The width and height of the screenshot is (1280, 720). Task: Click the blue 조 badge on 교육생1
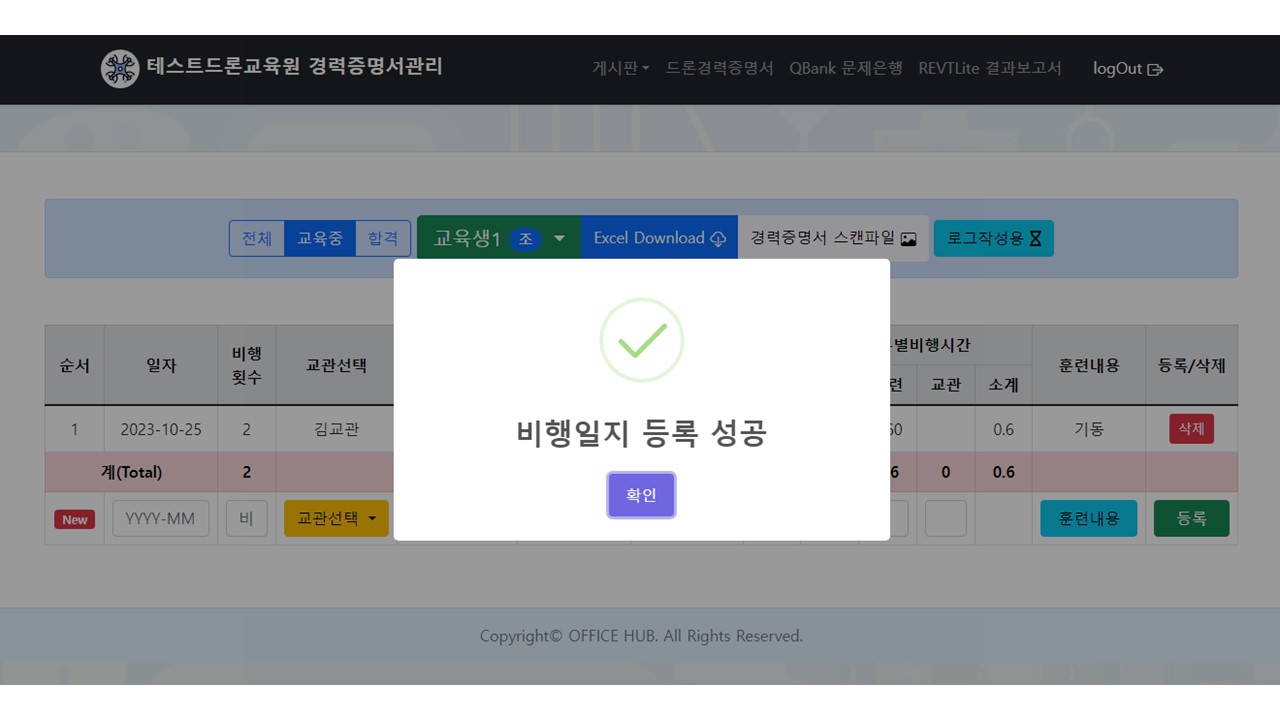(526, 239)
